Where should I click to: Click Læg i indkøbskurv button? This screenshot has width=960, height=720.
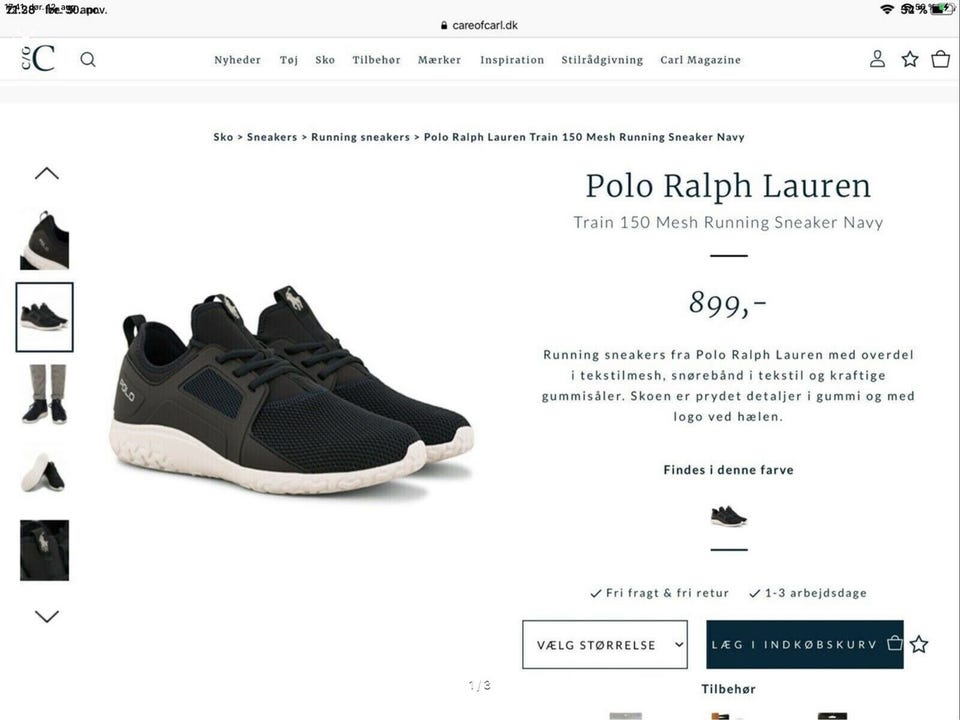coord(804,644)
